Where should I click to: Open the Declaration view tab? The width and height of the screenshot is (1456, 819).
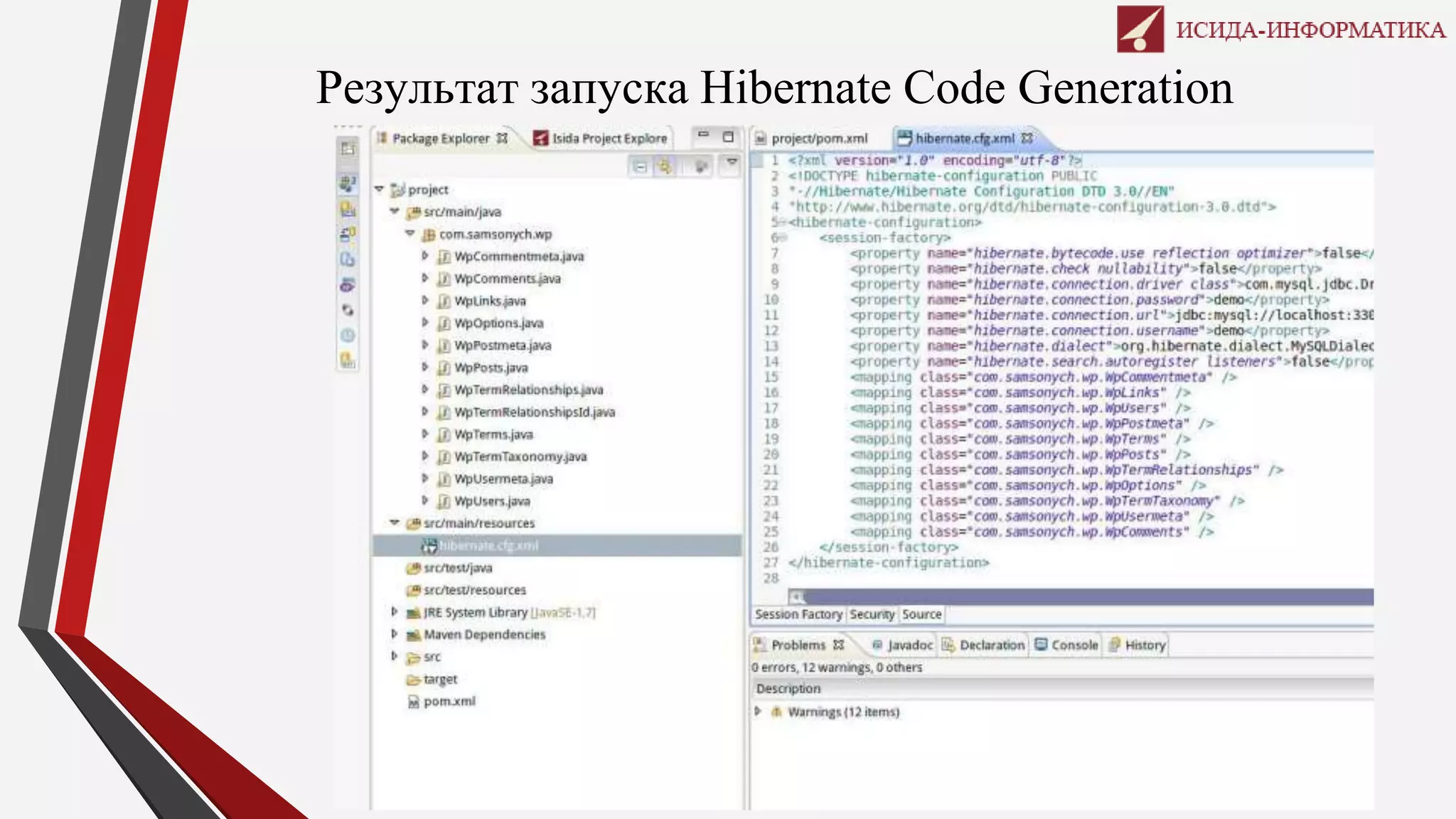(984, 645)
